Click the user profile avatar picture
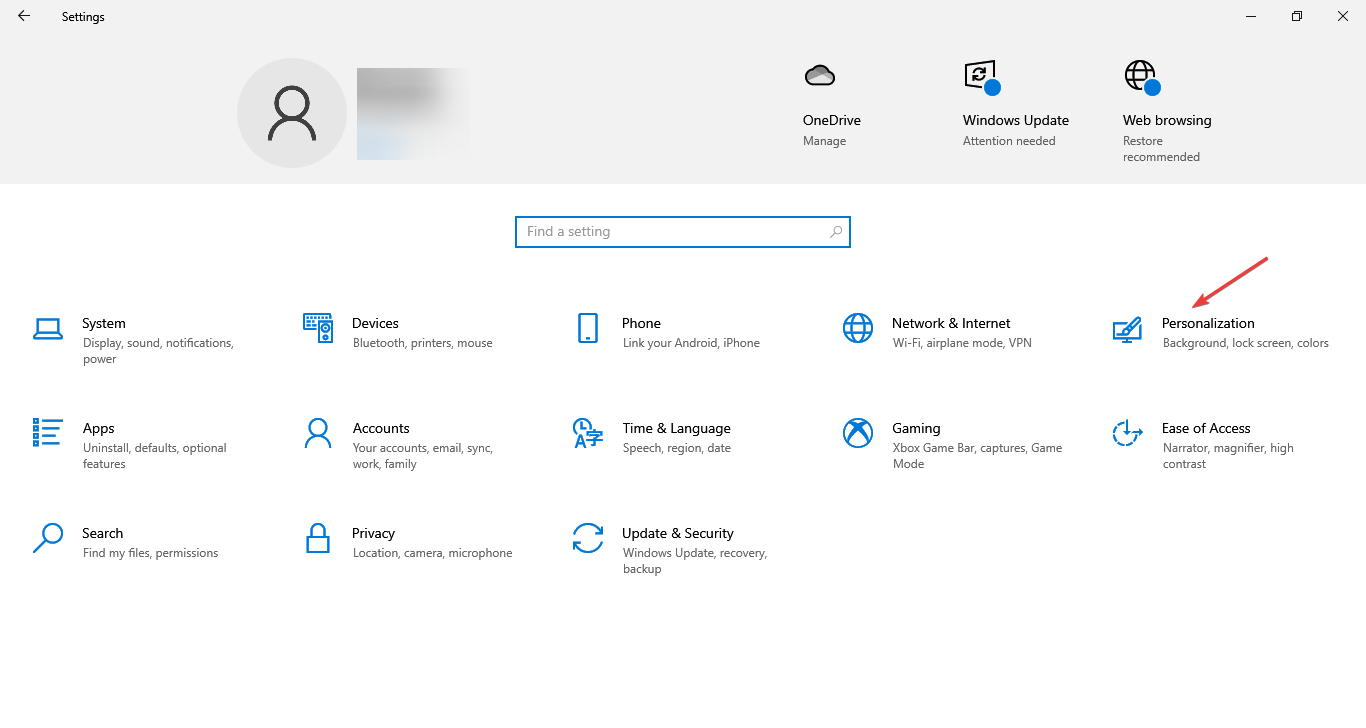1366x728 pixels. [292, 113]
